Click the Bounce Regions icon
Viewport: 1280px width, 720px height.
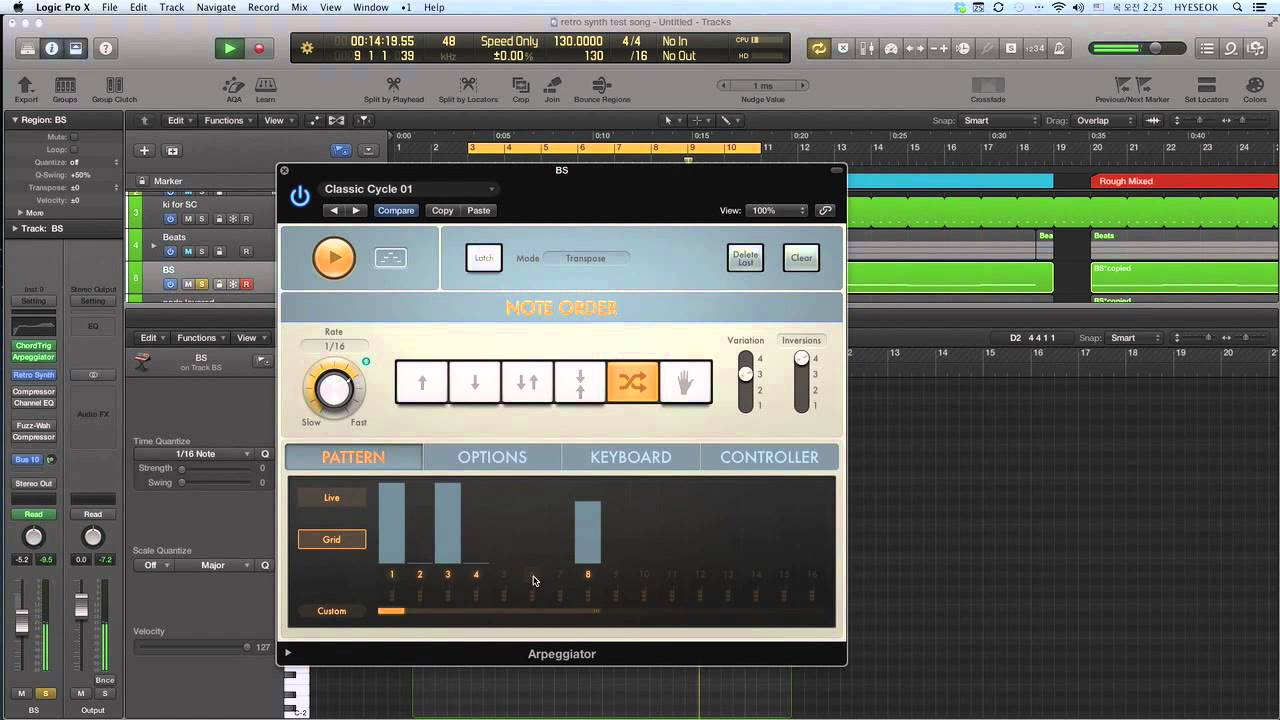601,89
